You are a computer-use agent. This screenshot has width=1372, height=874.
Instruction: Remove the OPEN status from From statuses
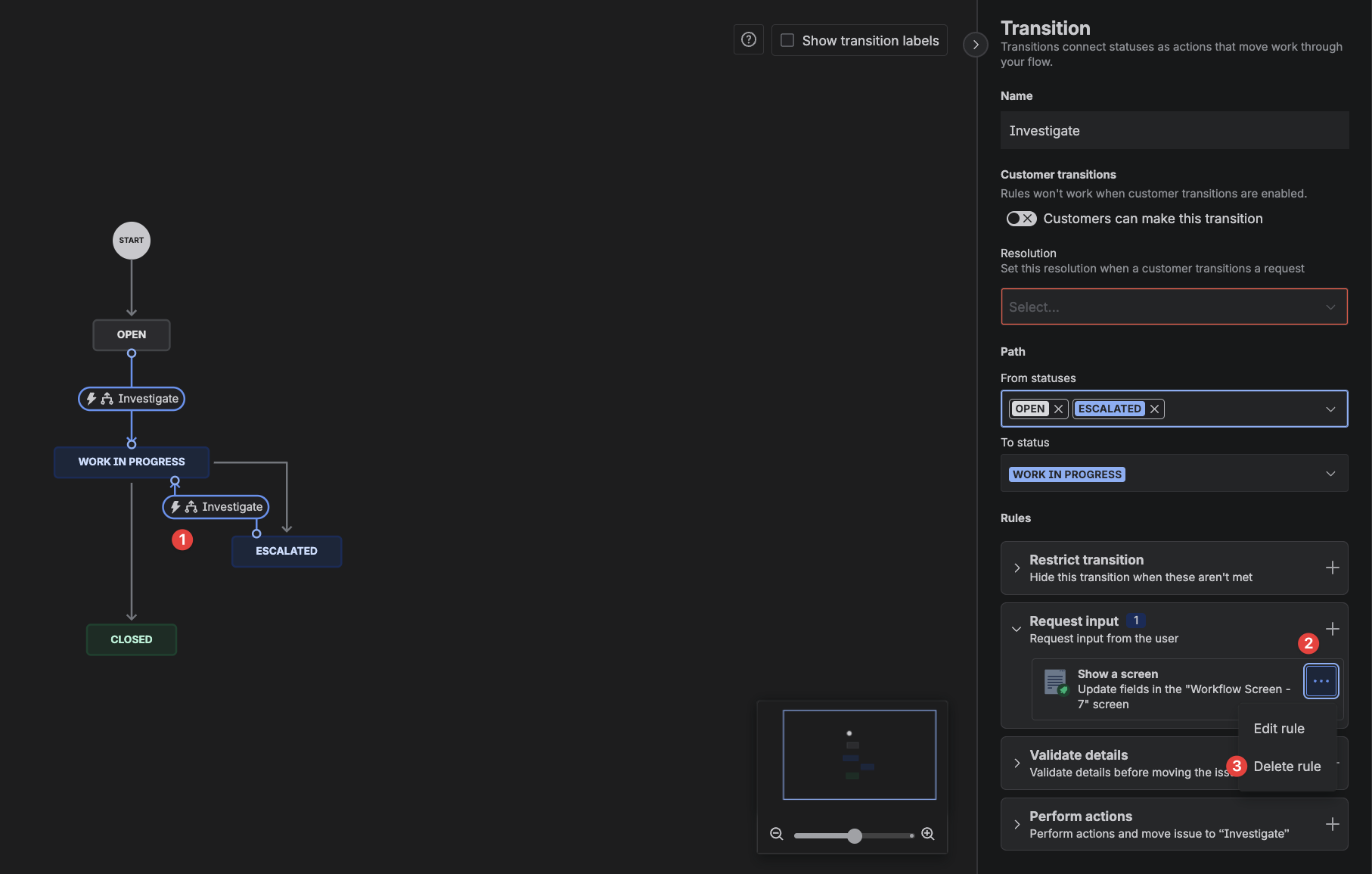[1058, 409]
